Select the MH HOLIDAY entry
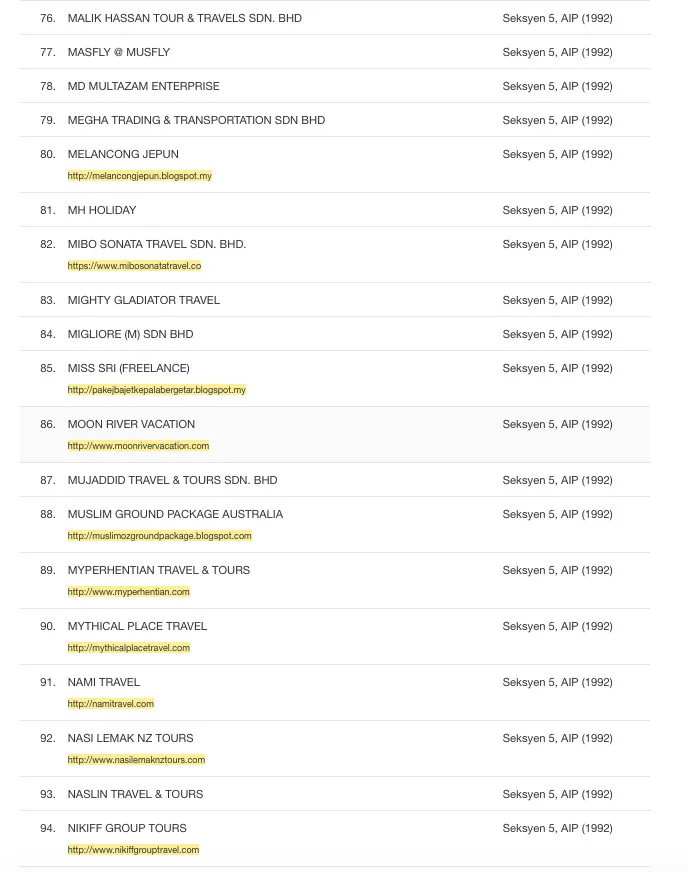The width and height of the screenshot is (688, 872). click(x=101, y=210)
